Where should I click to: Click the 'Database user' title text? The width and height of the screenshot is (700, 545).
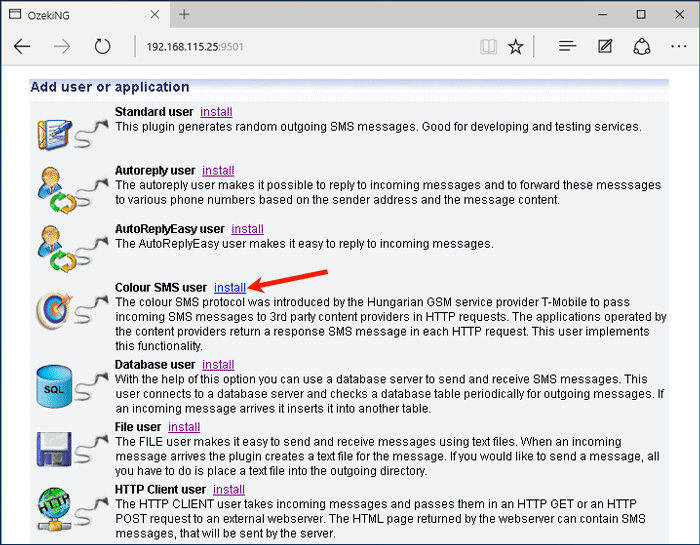coord(155,364)
